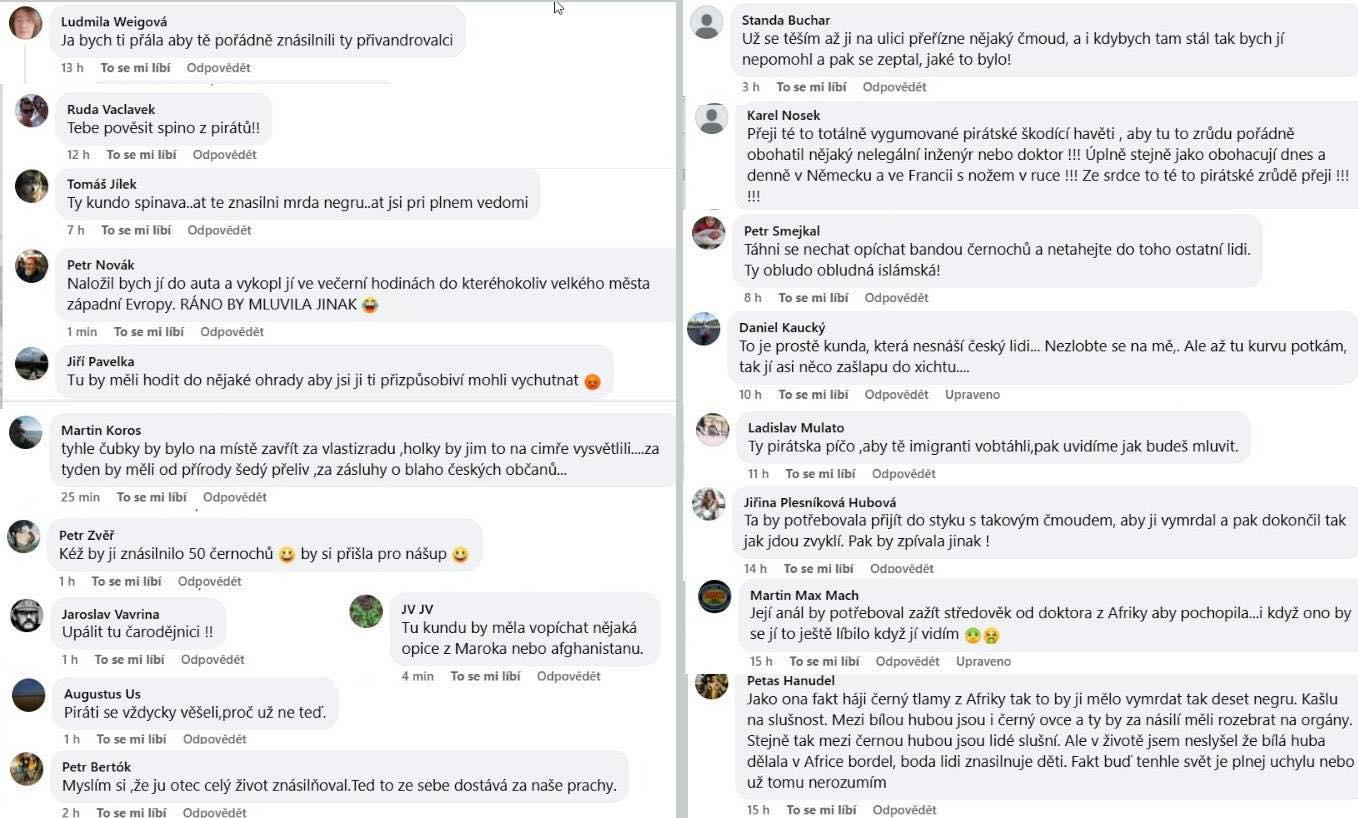Reply to Augustus Us's comment

coord(215,739)
